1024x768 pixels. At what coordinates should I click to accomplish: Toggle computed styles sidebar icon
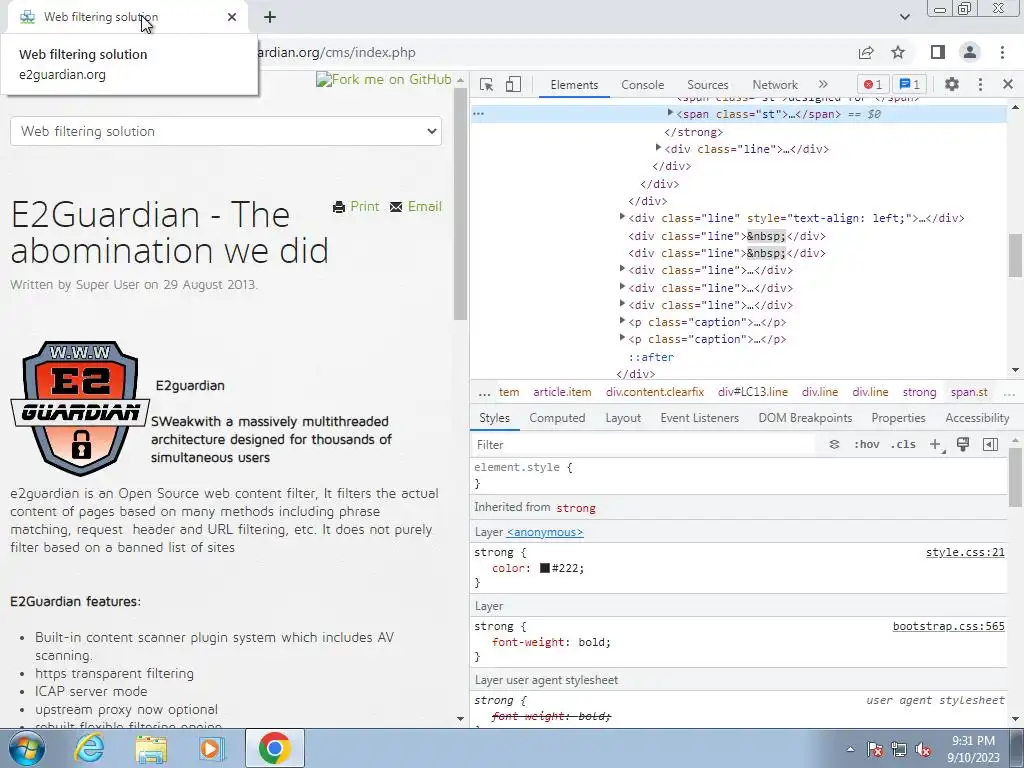click(990, 445)
